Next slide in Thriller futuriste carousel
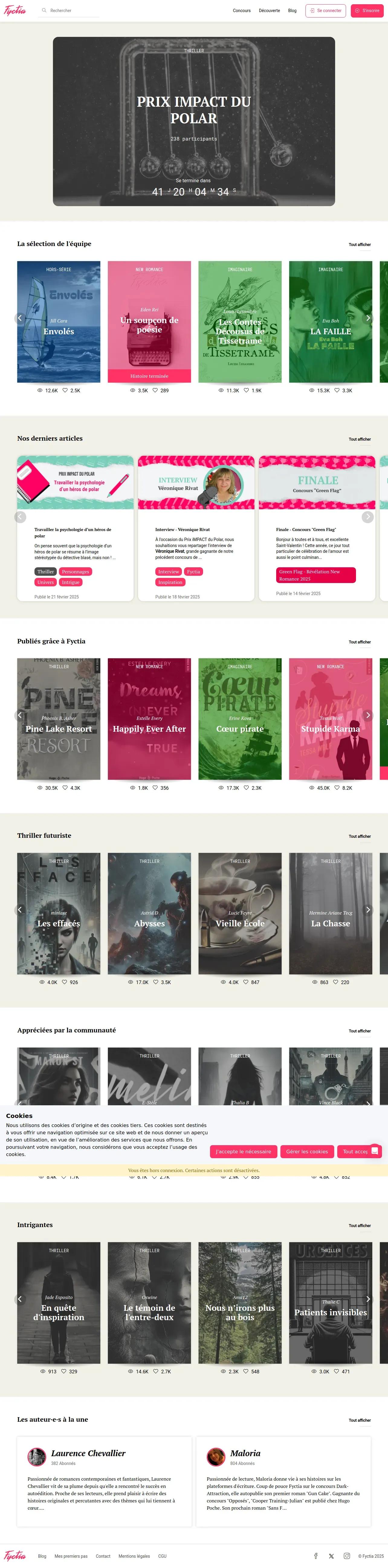Viewport: 388px width, 1568px height. [x=367, y=909]
